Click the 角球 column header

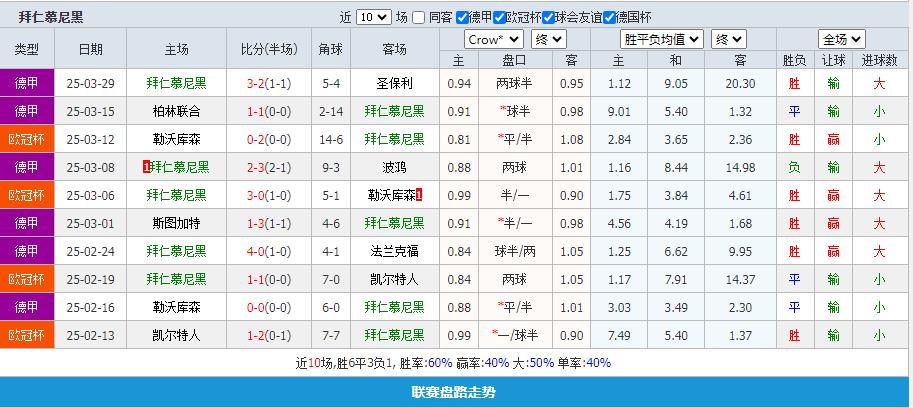(x=331, y=49)
